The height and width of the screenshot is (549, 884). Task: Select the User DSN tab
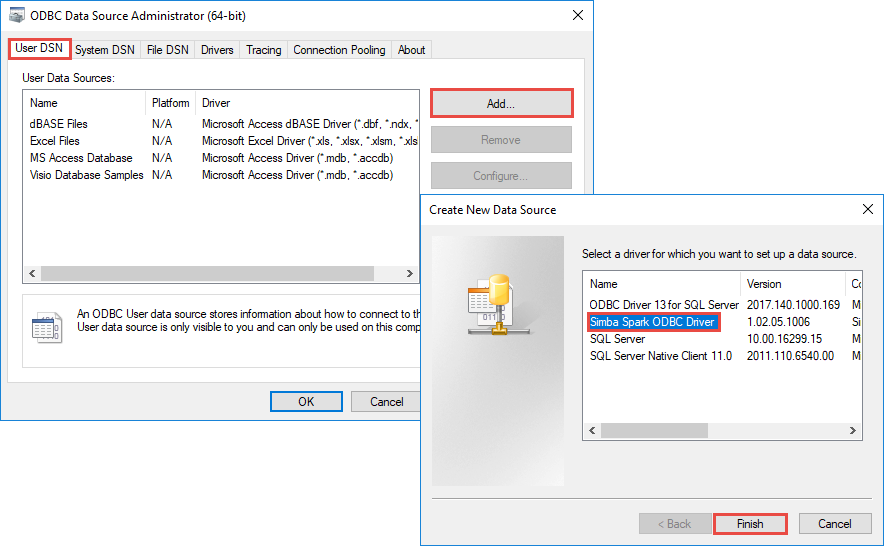[x=39, y=48]
